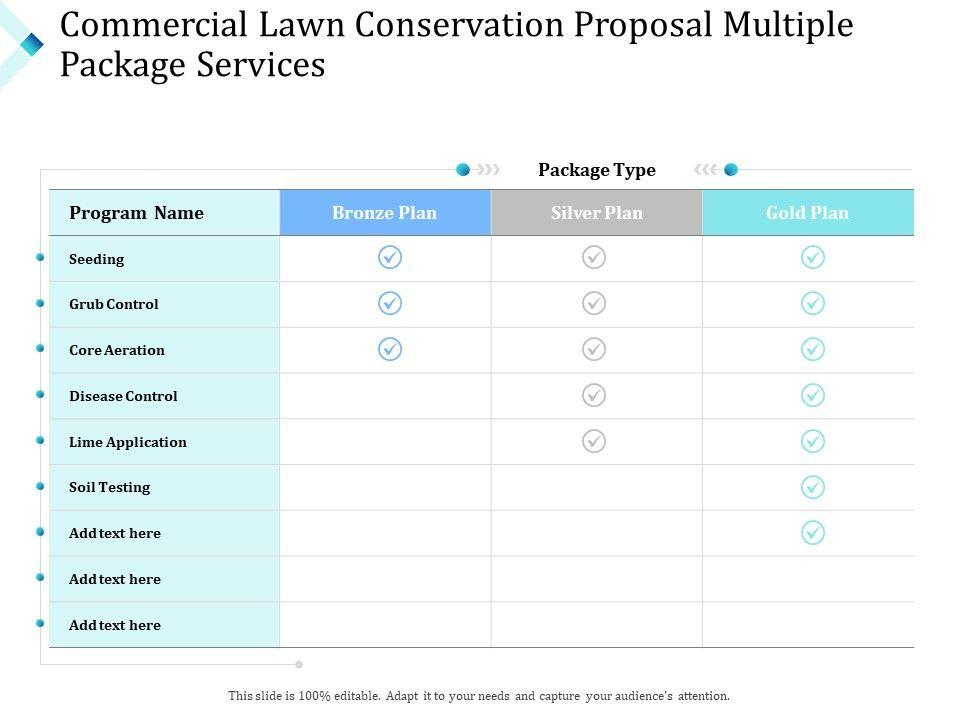The width and height of the screenshot is (960, 720).
Task: Click the blue diamond icon by the title
Action: [32, 44]
